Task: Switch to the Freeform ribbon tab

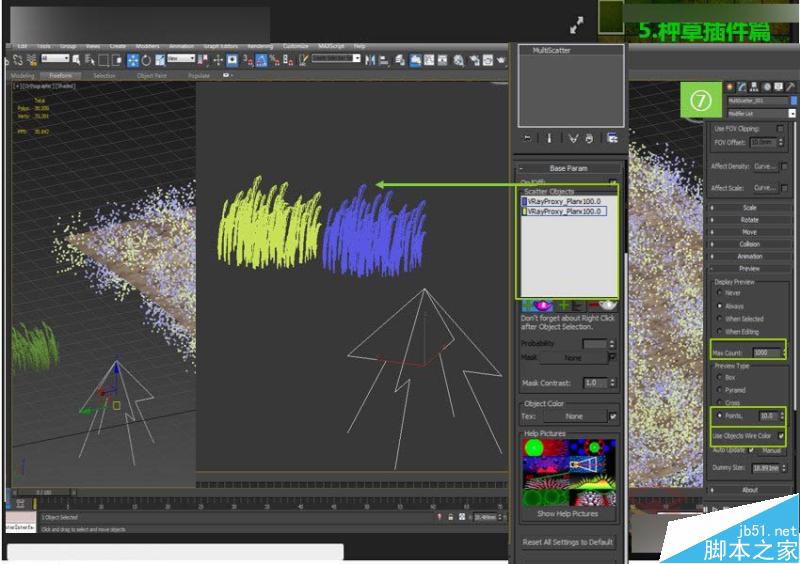Action: tap(61, 75)
